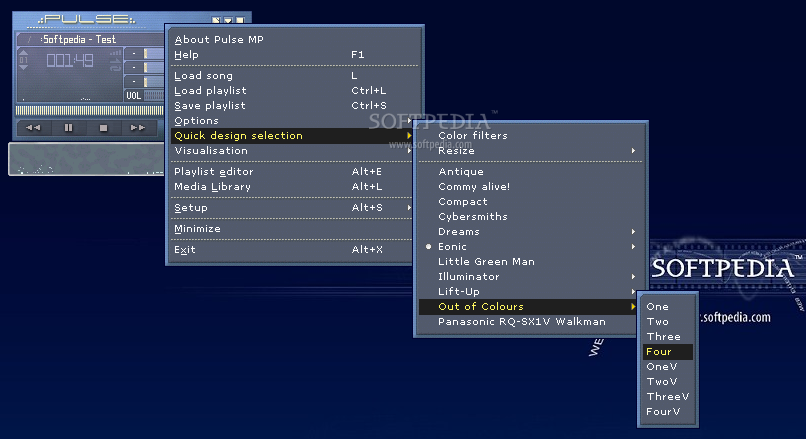
Task: Click the diagonal-arrow title bar icon in Pulse
Action: [216, 20]
